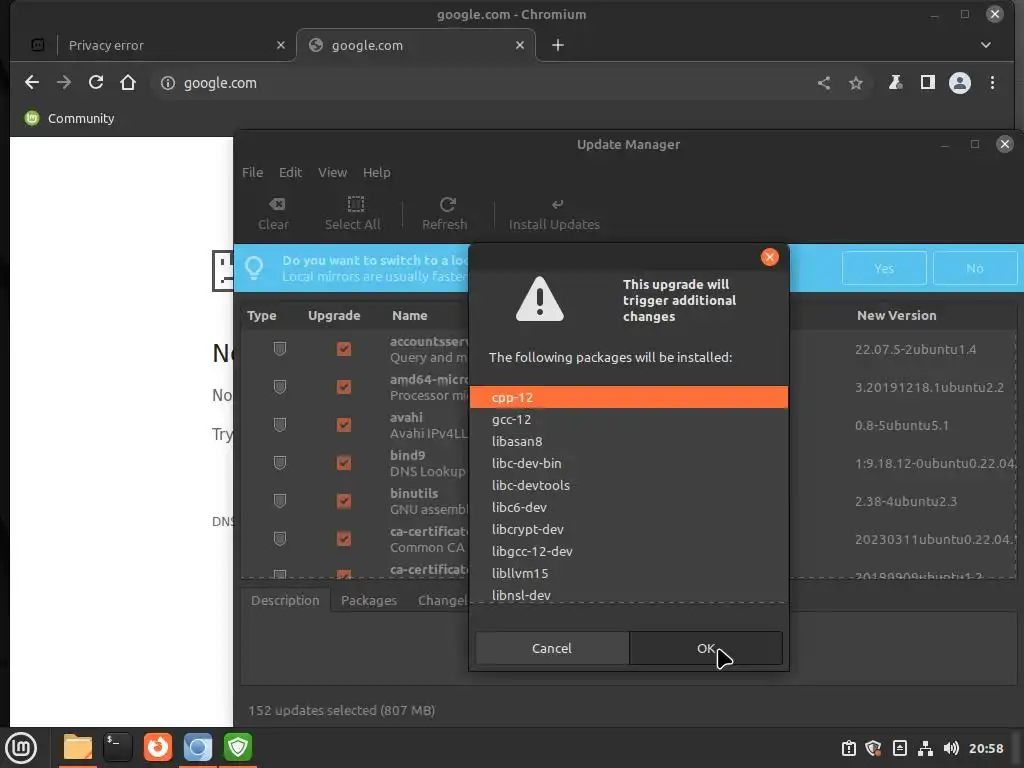Screen dimensions: 1024x768
Task: Click the shield type icon for binutils
Action: tap(280, 501)
